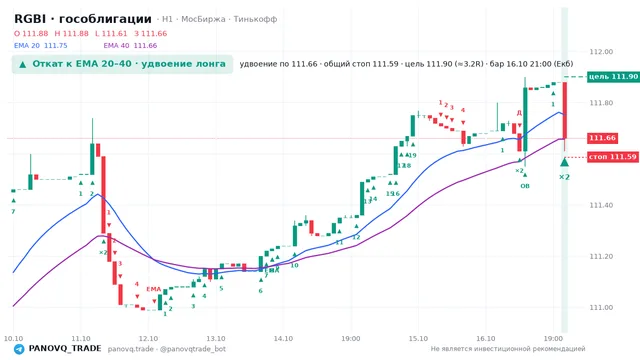640x360 pixels.
Task: Click the chart title RGBI · гособлигации
Action: click(x=83, y=19)
